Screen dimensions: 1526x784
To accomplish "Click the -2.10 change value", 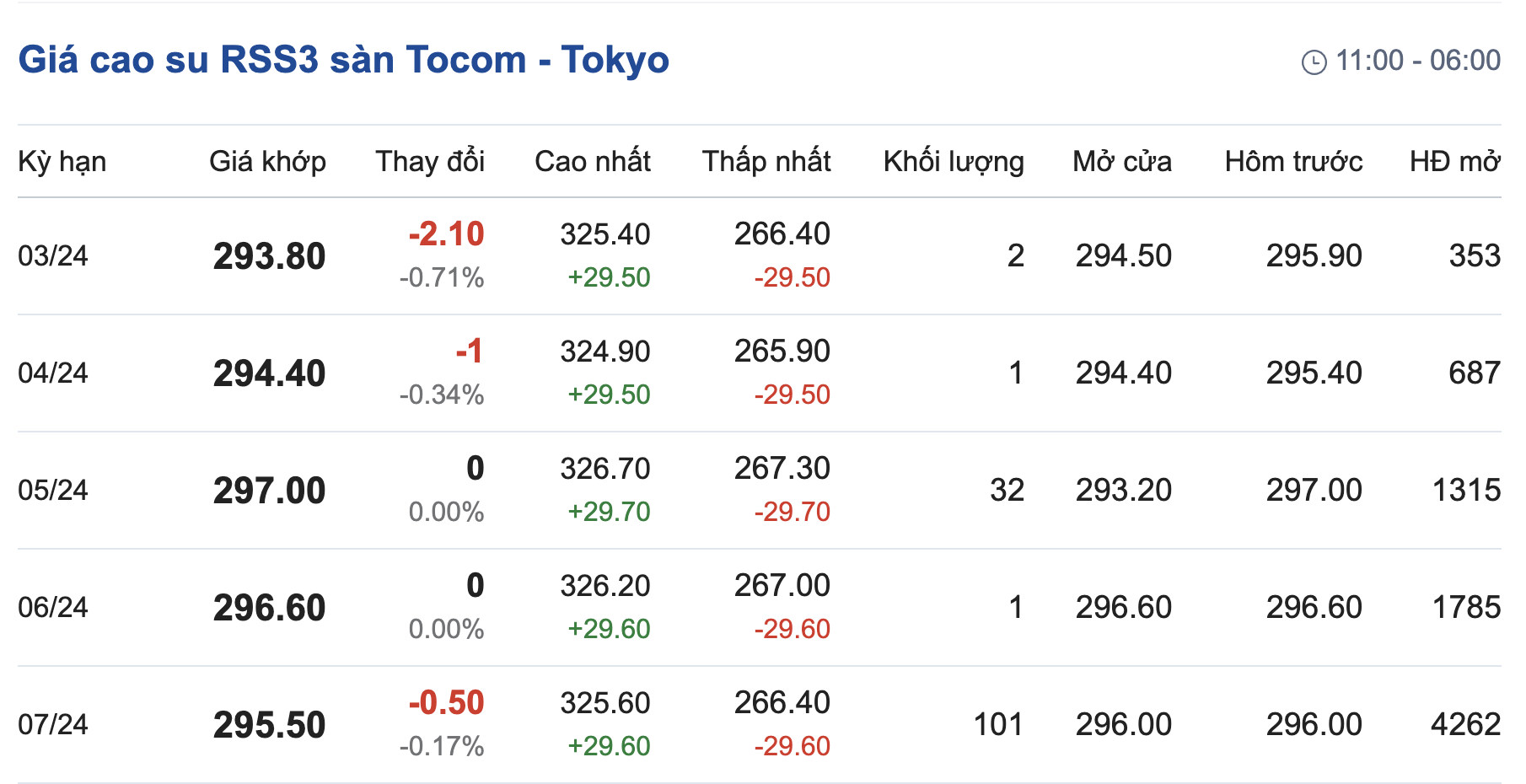I will [446, 234].
